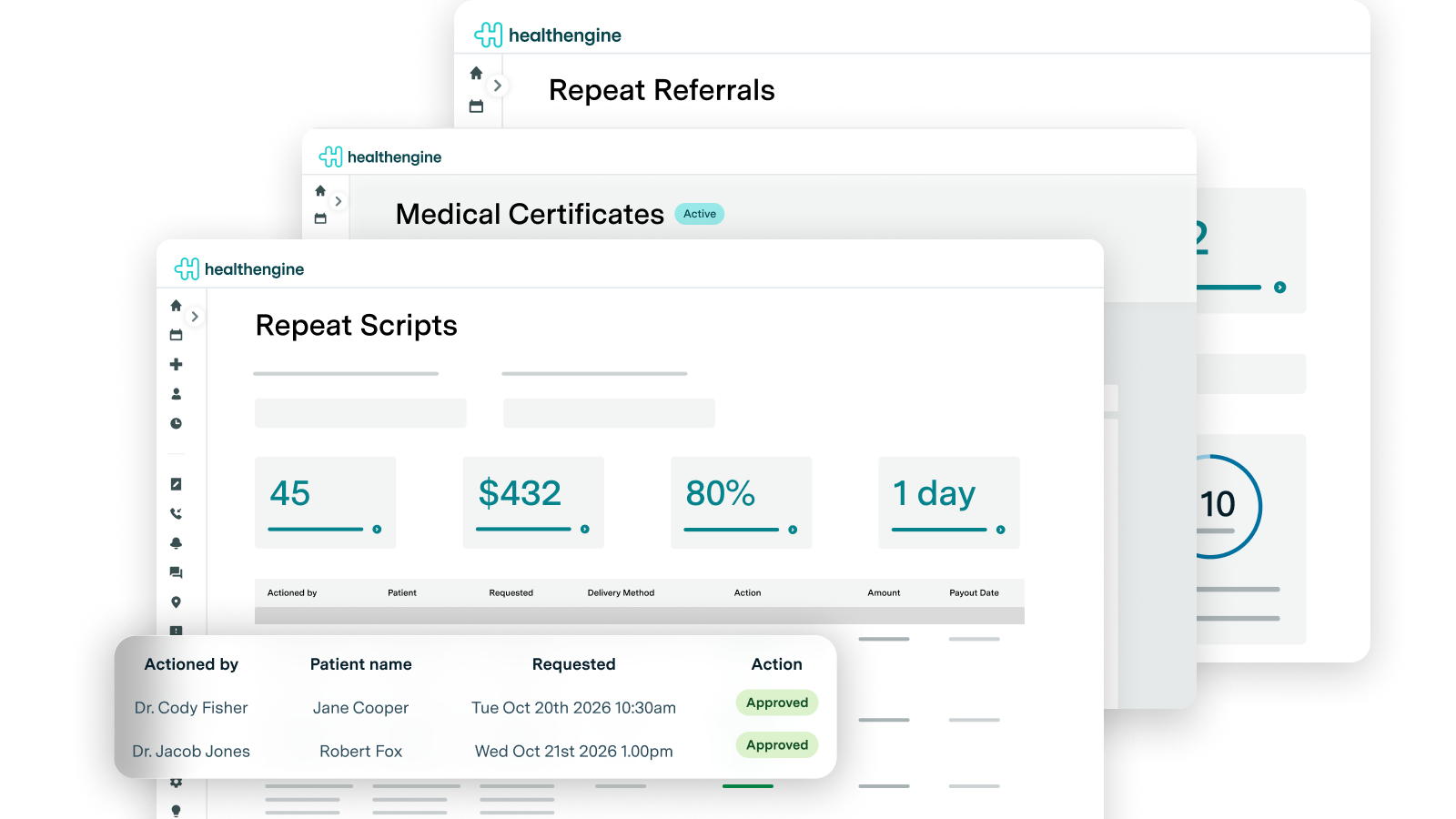Click the edit note icon in Repeat Scripts sidebar
The height and width of the screenshot is (819, 1456).
click(177, 484)
